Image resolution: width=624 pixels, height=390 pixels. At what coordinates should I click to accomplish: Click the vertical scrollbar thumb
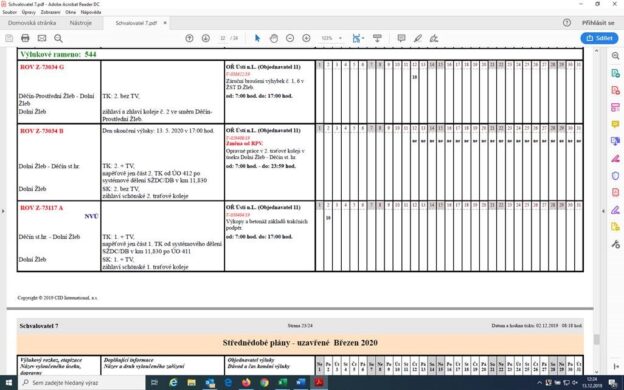[596, 339]
